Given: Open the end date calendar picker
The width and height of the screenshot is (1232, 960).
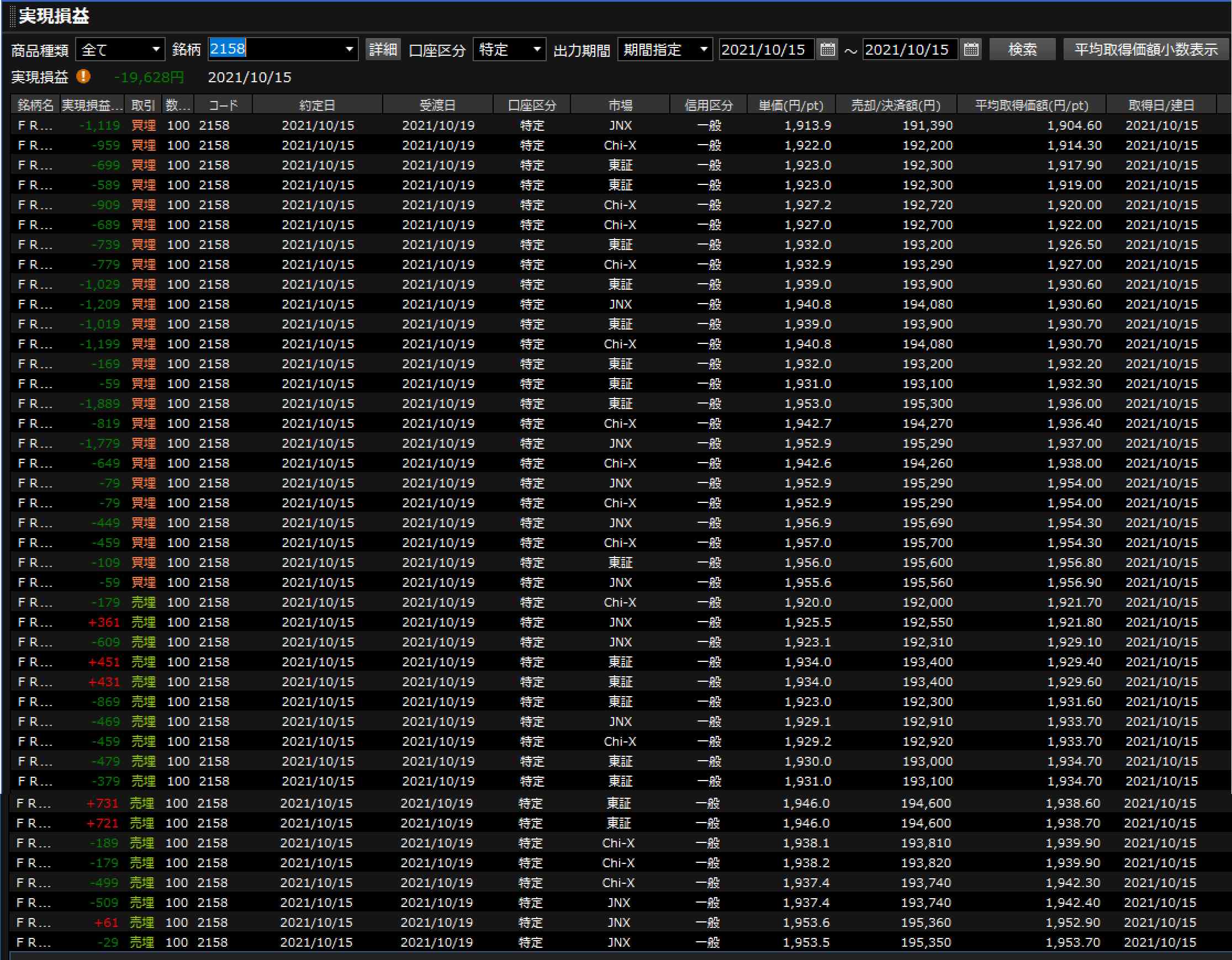Looking at the screenshot, I should click(971, 50).
